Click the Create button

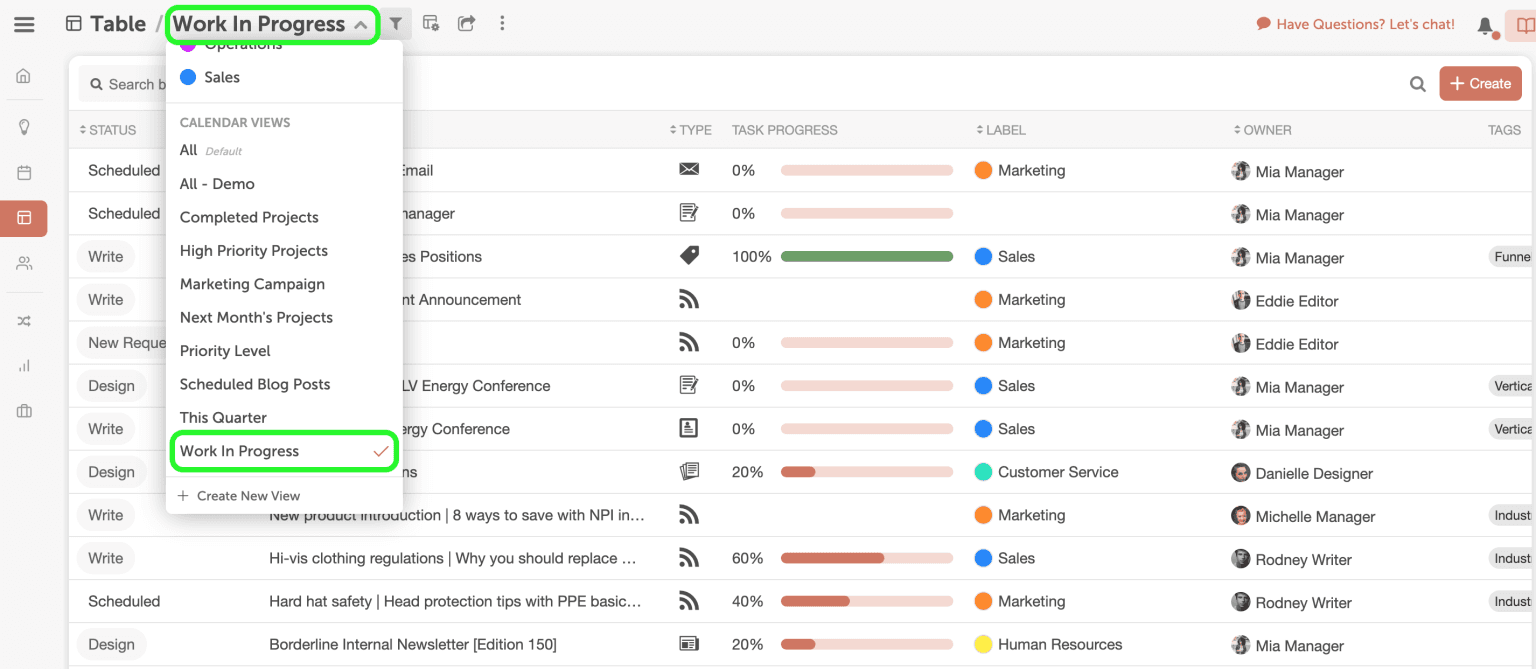pyautogui.click(x=1480, y=84)
